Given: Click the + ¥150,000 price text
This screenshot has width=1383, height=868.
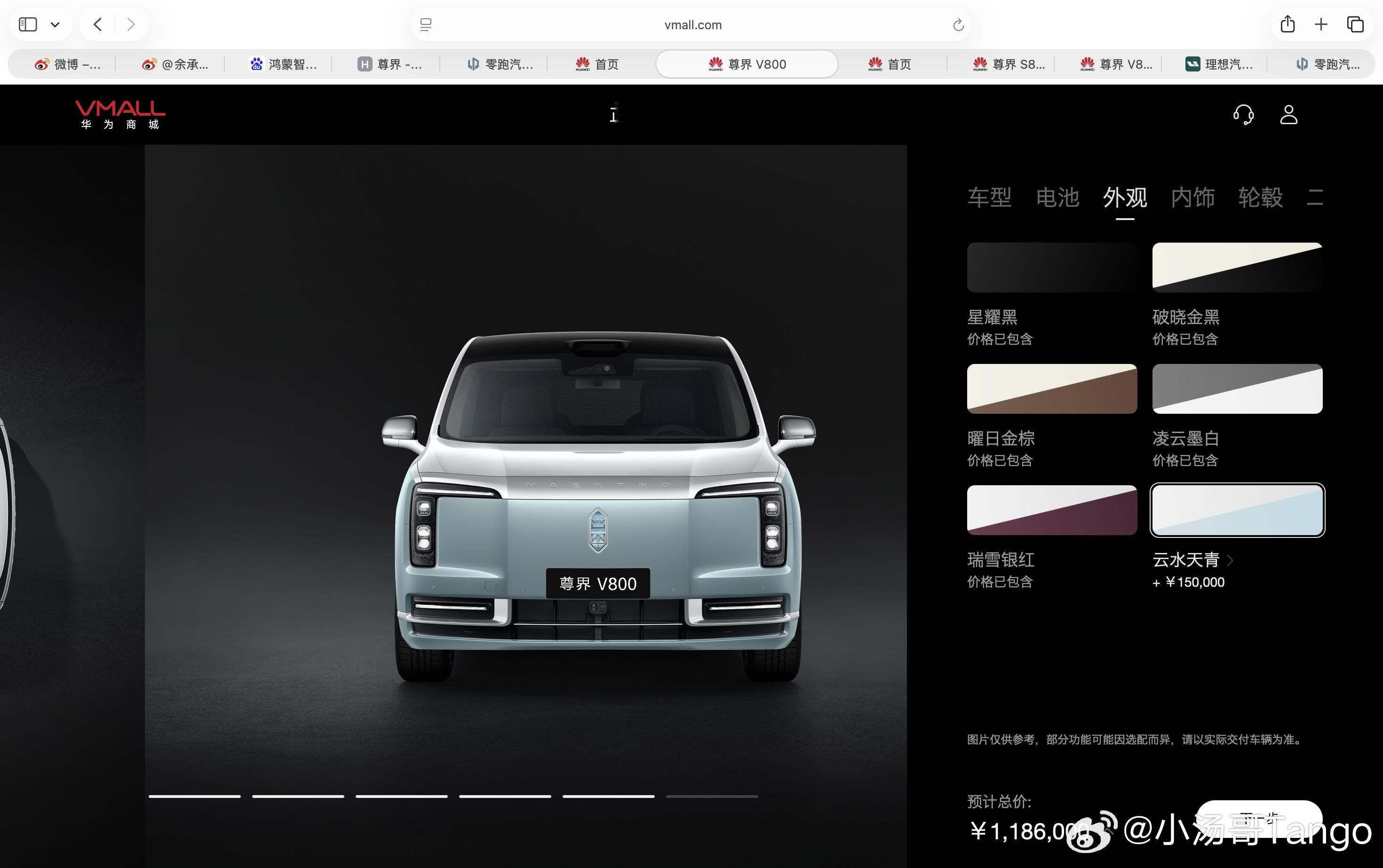Looking at the screenshot, I should [x=1188, y=582].
